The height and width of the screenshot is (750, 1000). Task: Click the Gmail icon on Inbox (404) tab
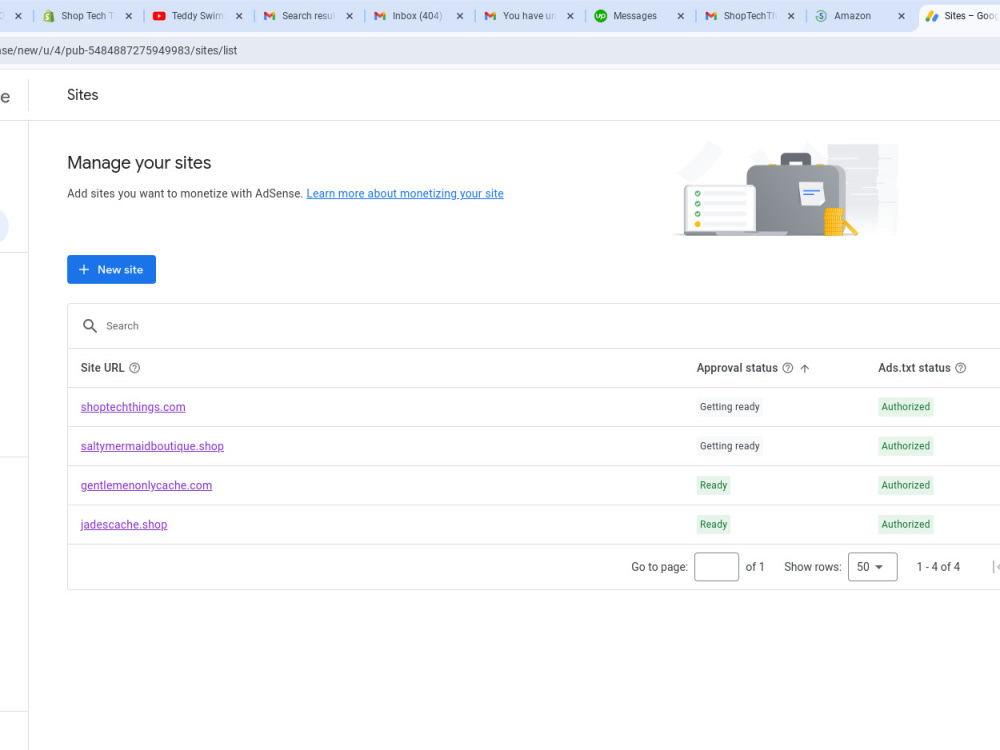(x=379, y=16)
